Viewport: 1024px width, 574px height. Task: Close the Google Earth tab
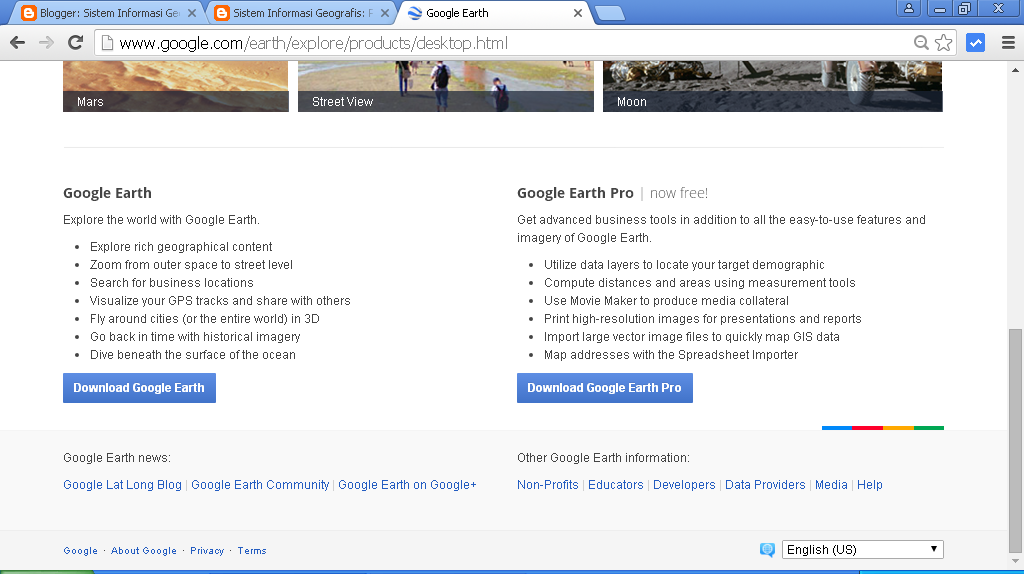(577, 13)
